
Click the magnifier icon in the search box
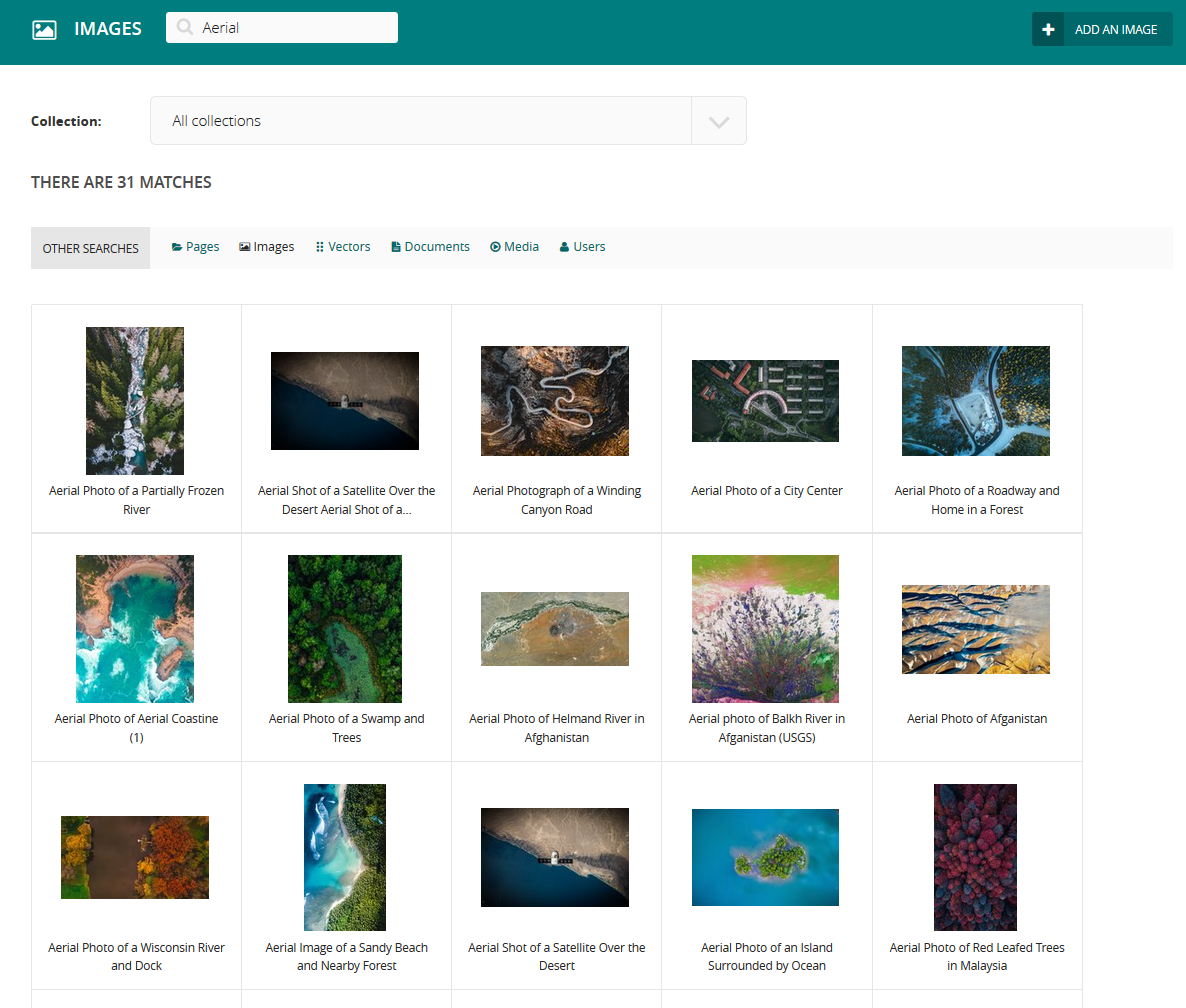click(x=184, y=27)
